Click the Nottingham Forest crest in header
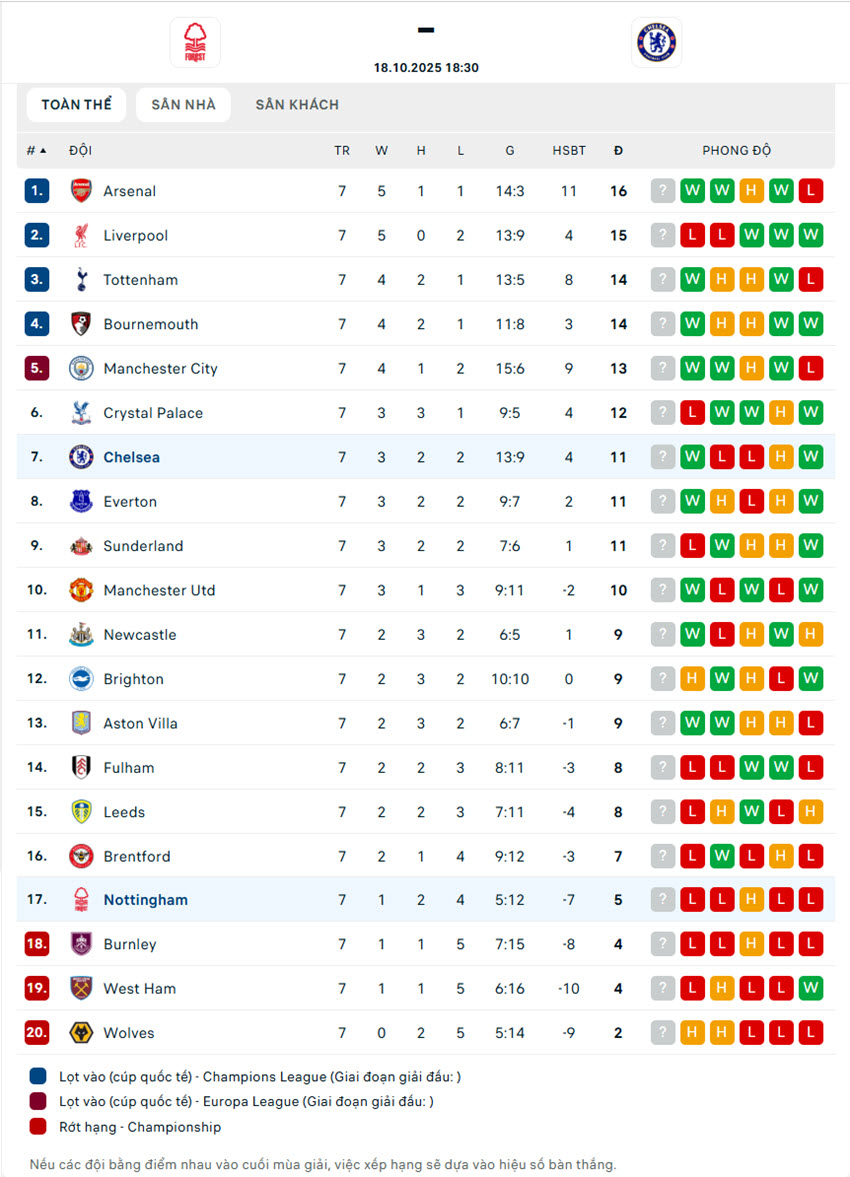 pyautogui.click(x=194, y=43)
